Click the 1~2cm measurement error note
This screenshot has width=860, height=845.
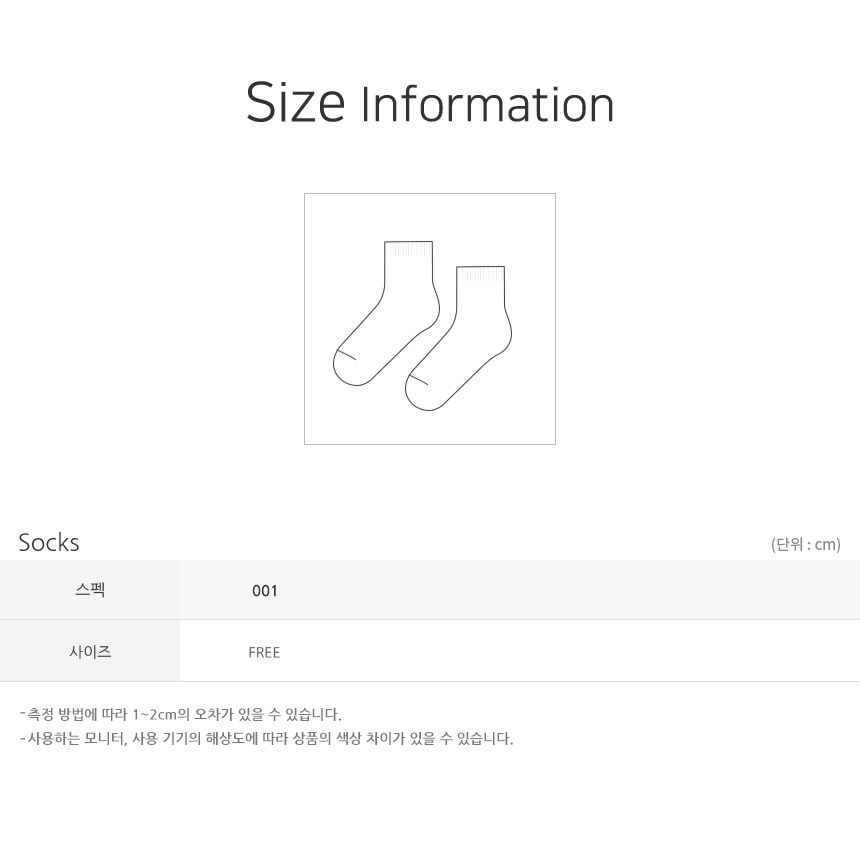180,714
